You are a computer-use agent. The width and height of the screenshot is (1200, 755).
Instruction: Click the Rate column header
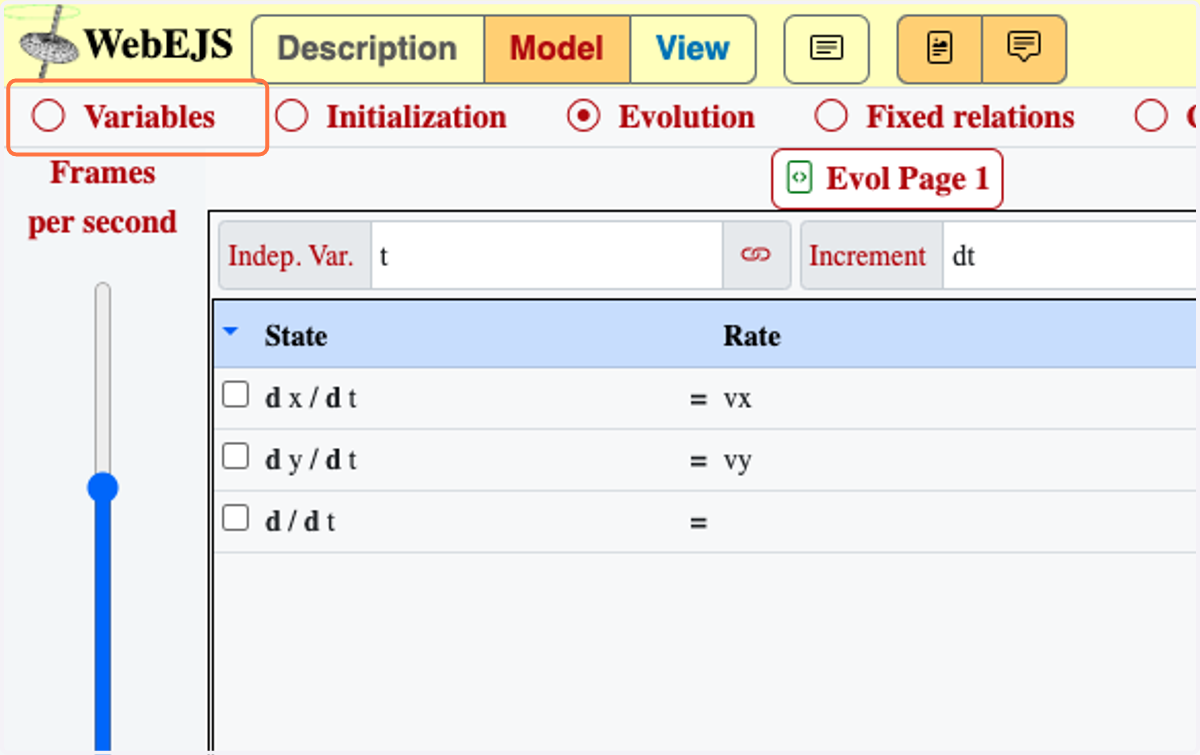pyautogui.click(x=752, y=336)
